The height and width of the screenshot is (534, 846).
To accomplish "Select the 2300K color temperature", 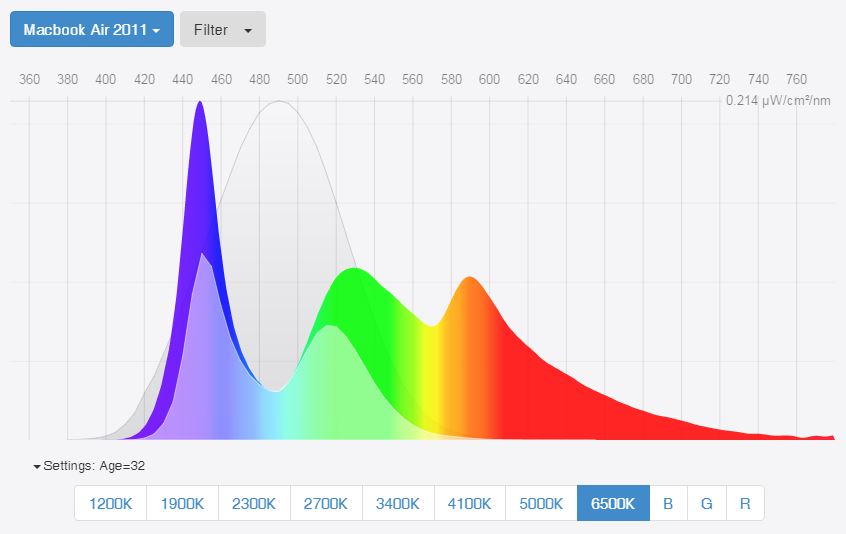I will pos(254,503).
